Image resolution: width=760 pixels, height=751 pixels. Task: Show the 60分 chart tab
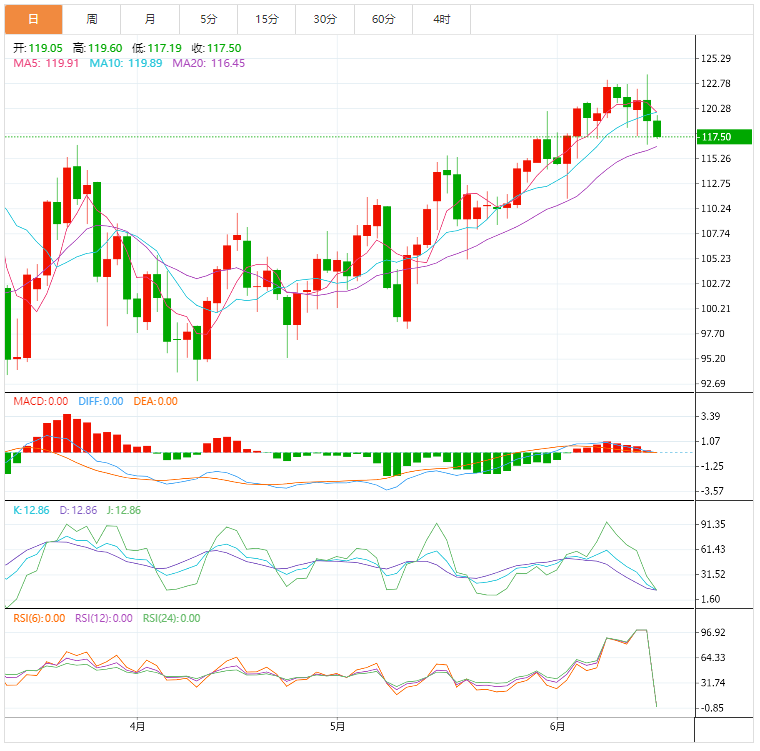[383, 19]
